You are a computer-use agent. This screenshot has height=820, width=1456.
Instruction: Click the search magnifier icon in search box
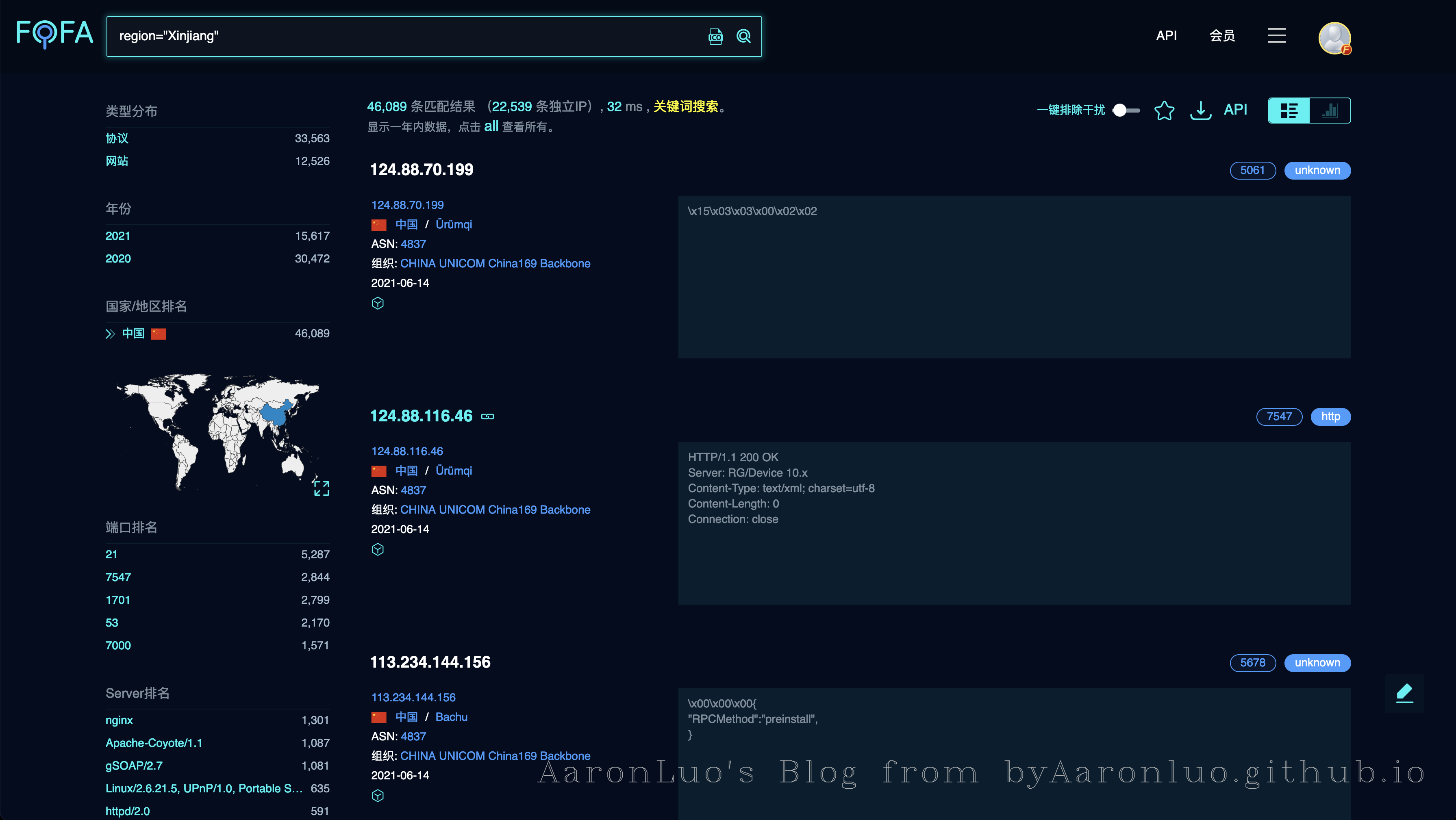[743, 36]
